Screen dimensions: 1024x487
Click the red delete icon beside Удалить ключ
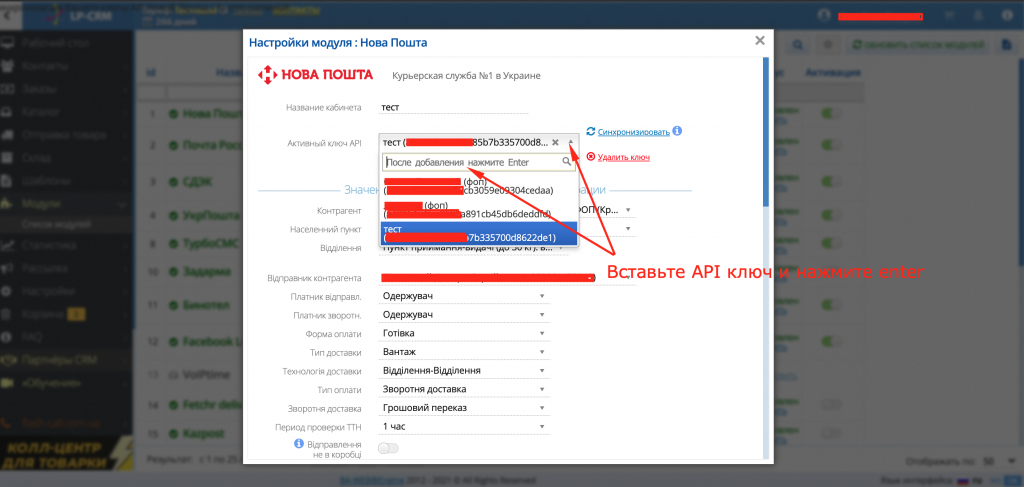(591, 157)
